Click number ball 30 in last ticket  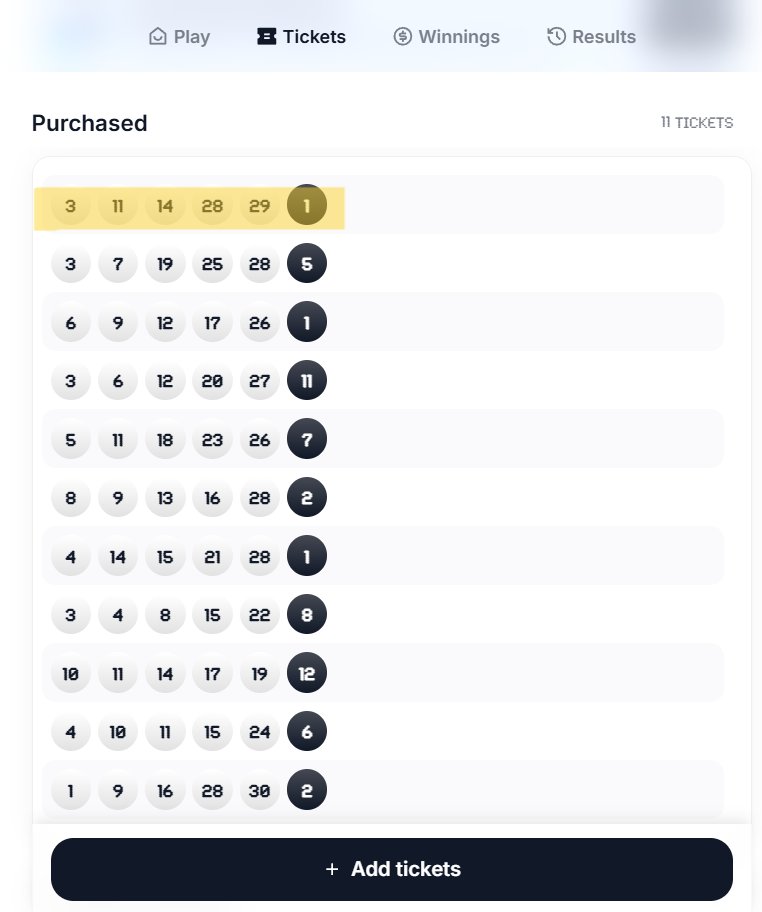tap(259, 790)
